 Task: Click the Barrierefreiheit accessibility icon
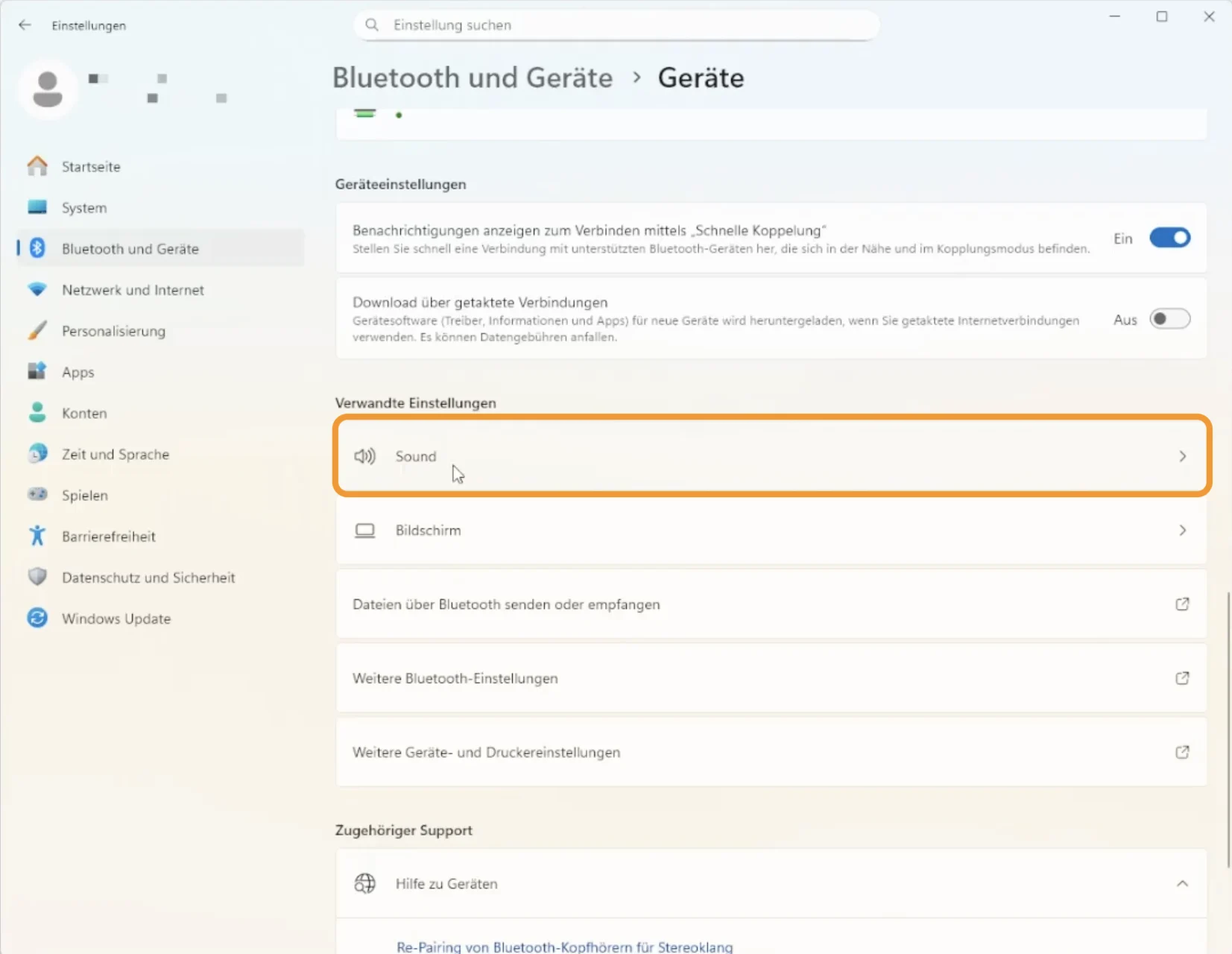click(x=37, y=536)
